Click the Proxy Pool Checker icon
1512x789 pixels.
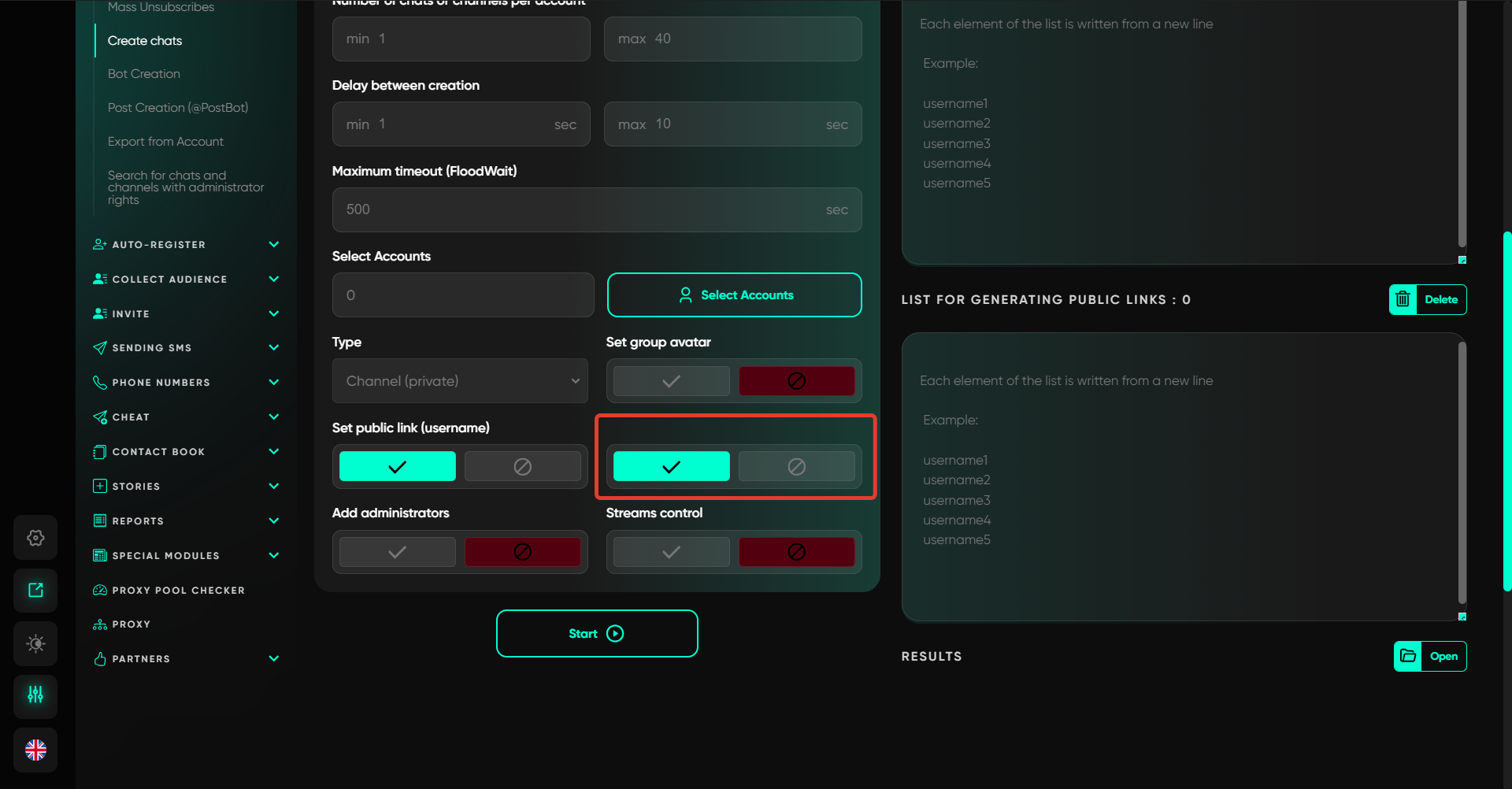[100, 590]
